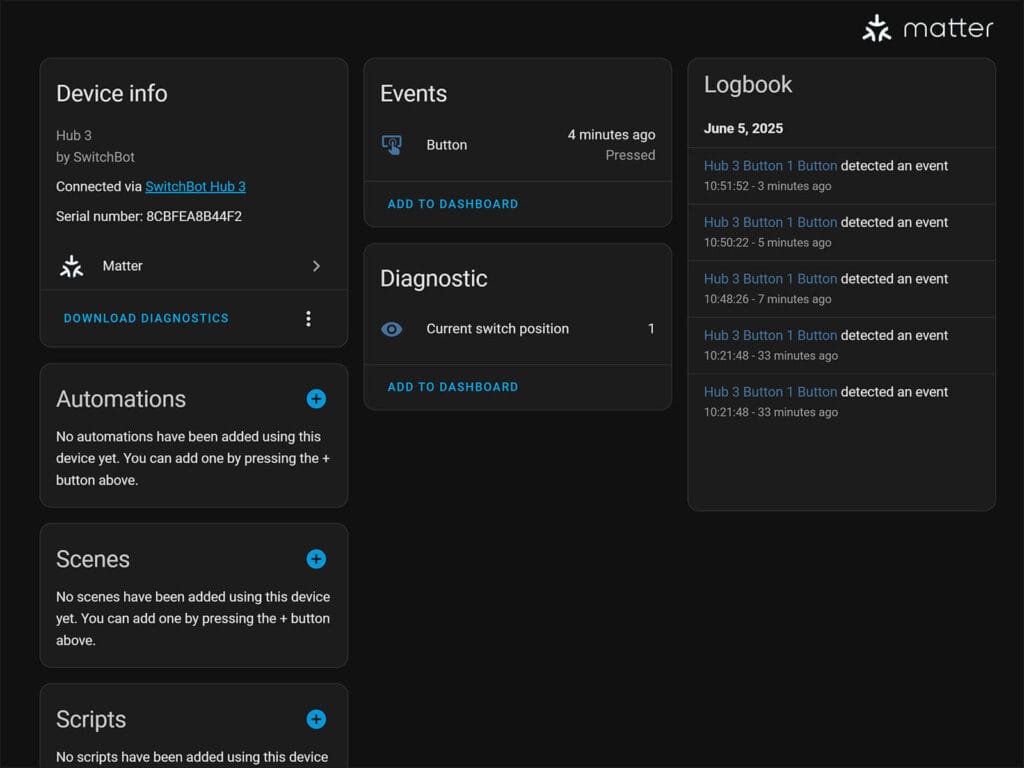1024x768 pixels.
Task: Open the Button event entity row
Action: point(518,145)
